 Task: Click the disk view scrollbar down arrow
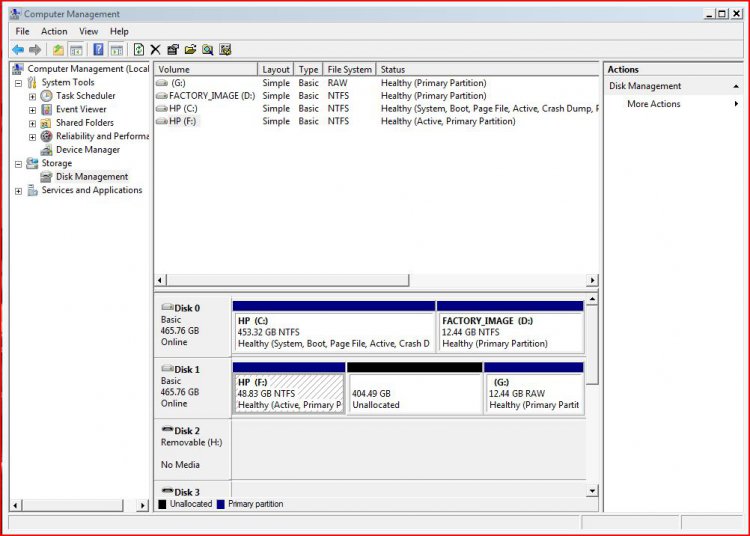pyautogui.click(x=592, y=491)
